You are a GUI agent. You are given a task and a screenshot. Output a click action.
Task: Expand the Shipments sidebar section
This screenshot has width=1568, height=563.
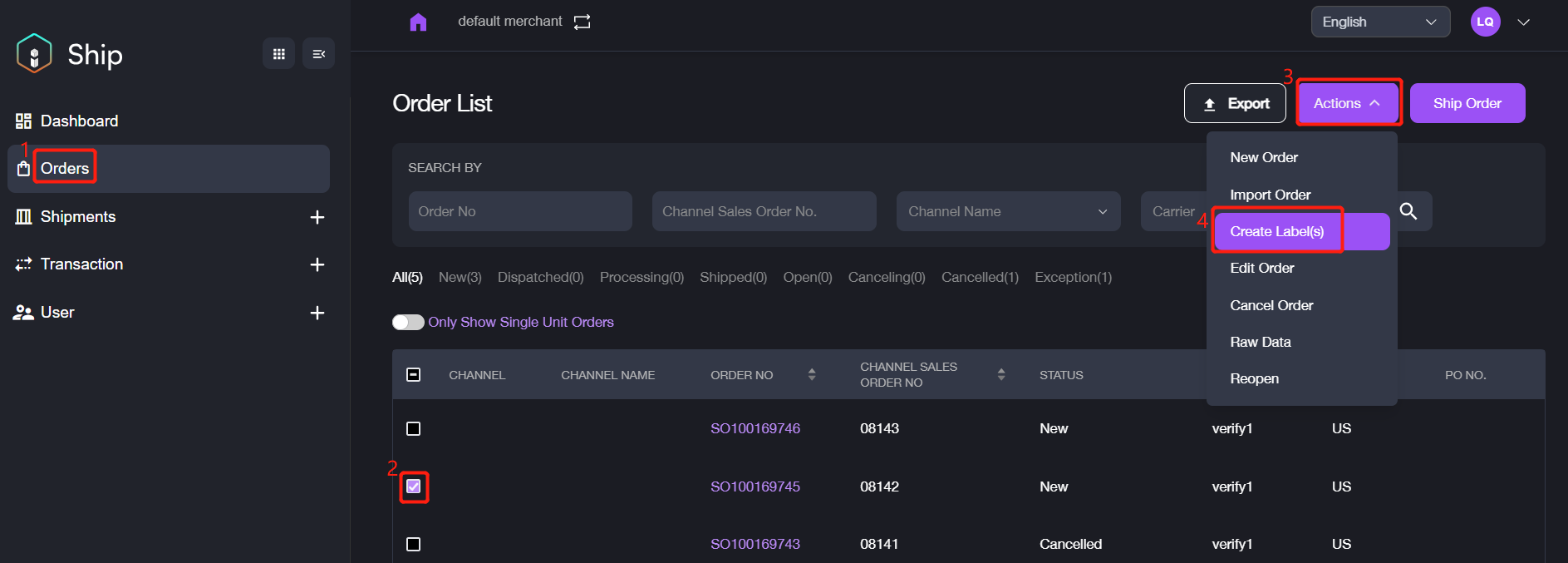pyautogui.click(x=317, y=217)
